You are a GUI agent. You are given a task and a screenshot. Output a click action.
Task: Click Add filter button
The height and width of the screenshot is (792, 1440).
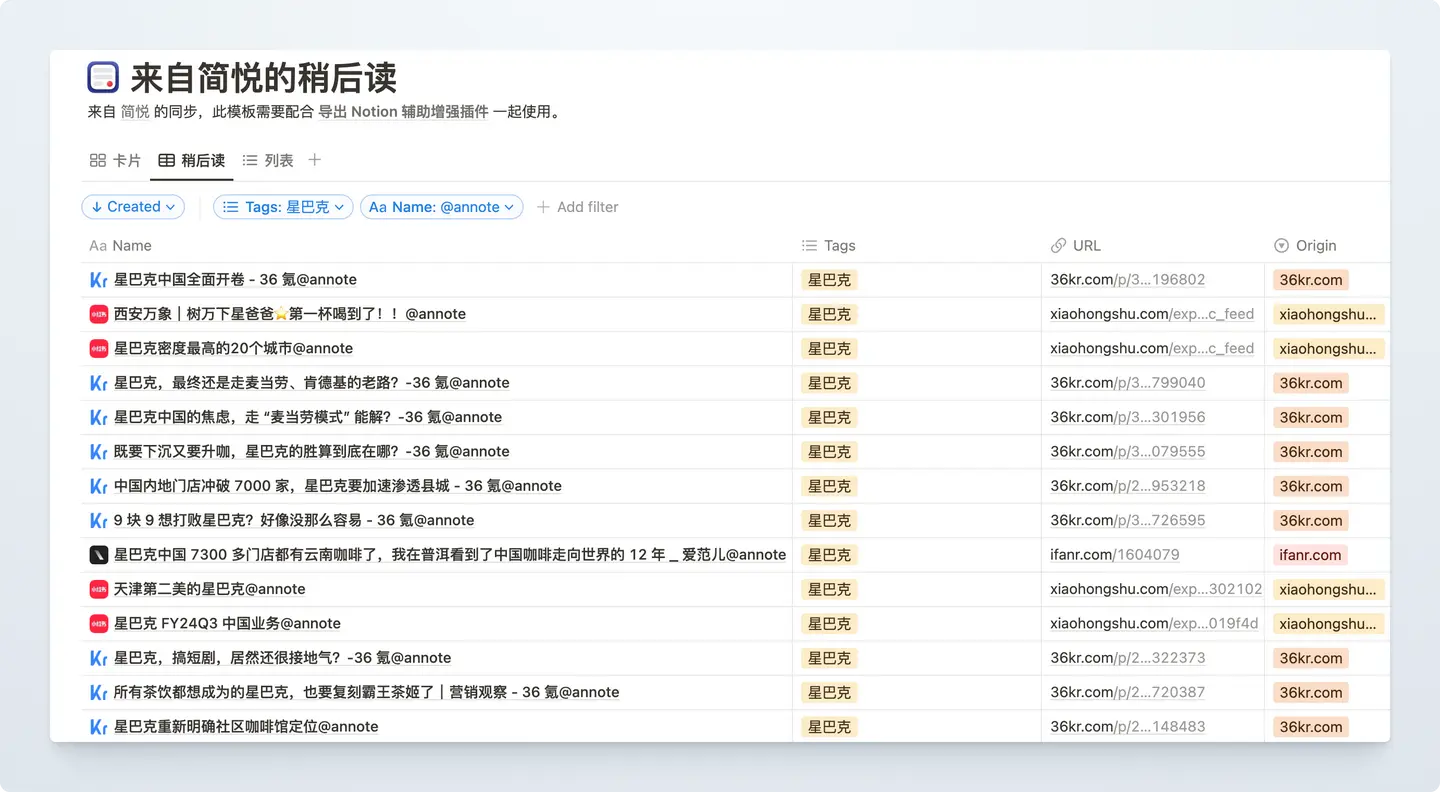[578, 207]
